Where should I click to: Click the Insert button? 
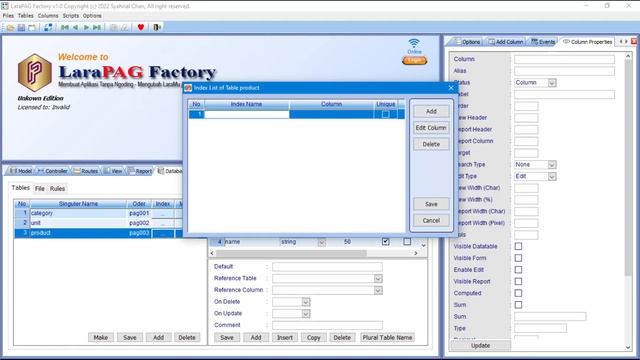(x=284, y=338)
